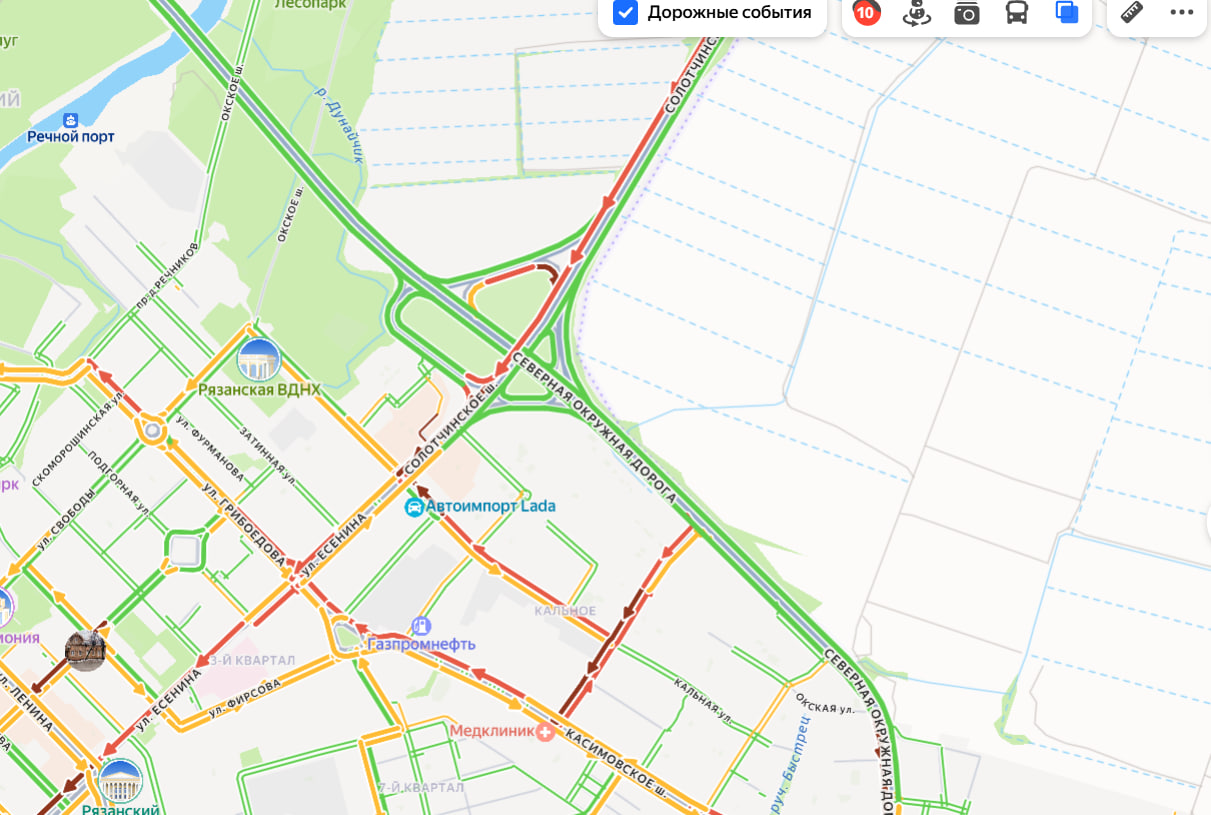Activate street panorama view icon
The height and width of the screenshot is (815, 1211).
917,13
